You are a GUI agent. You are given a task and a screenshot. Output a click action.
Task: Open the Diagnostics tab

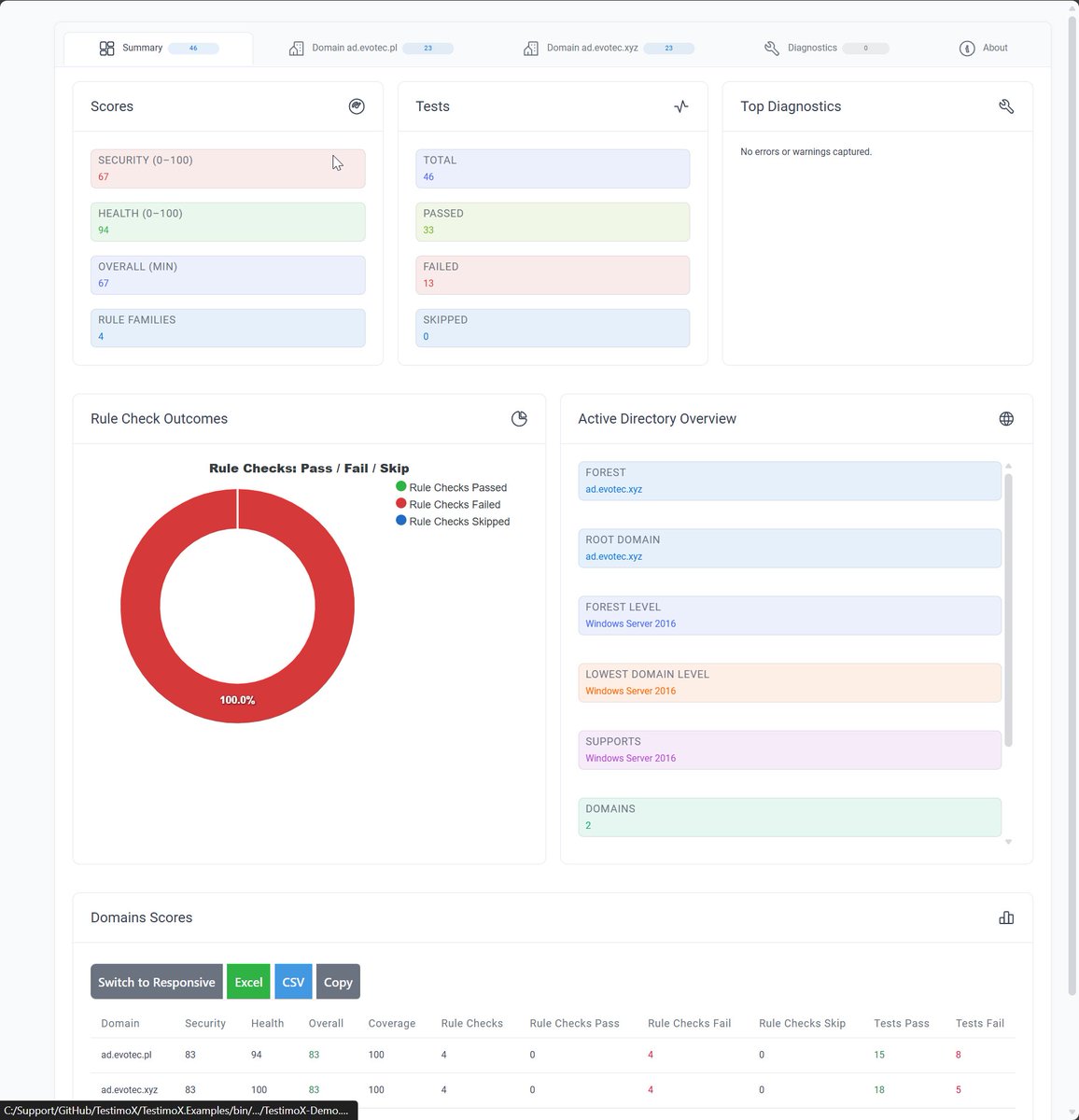825,49
